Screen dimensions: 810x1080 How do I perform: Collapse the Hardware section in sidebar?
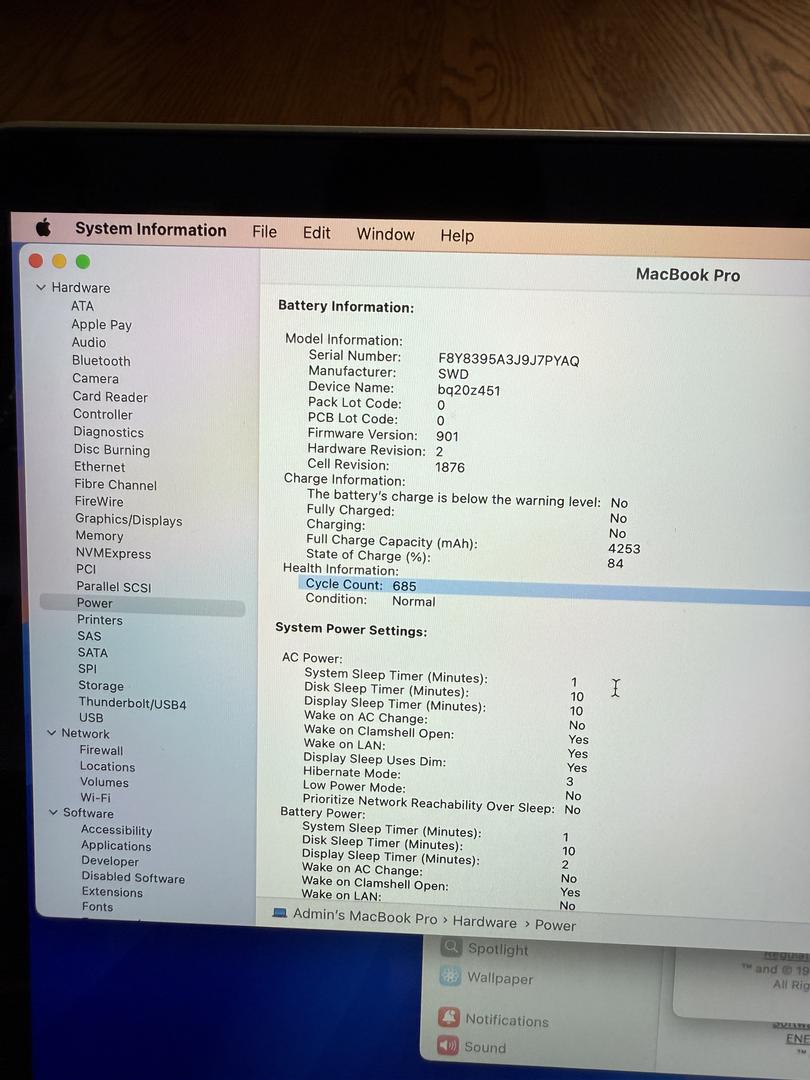pos(41,287)
